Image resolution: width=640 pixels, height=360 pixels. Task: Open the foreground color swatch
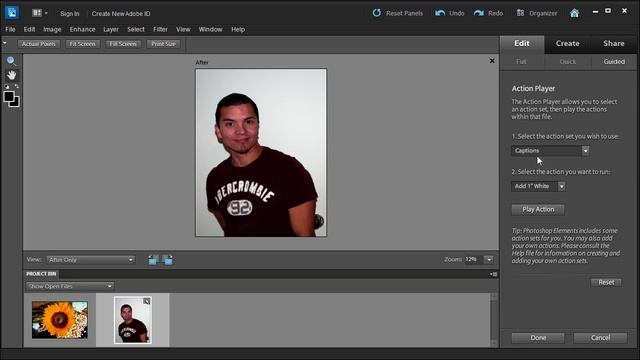(9, 97)
